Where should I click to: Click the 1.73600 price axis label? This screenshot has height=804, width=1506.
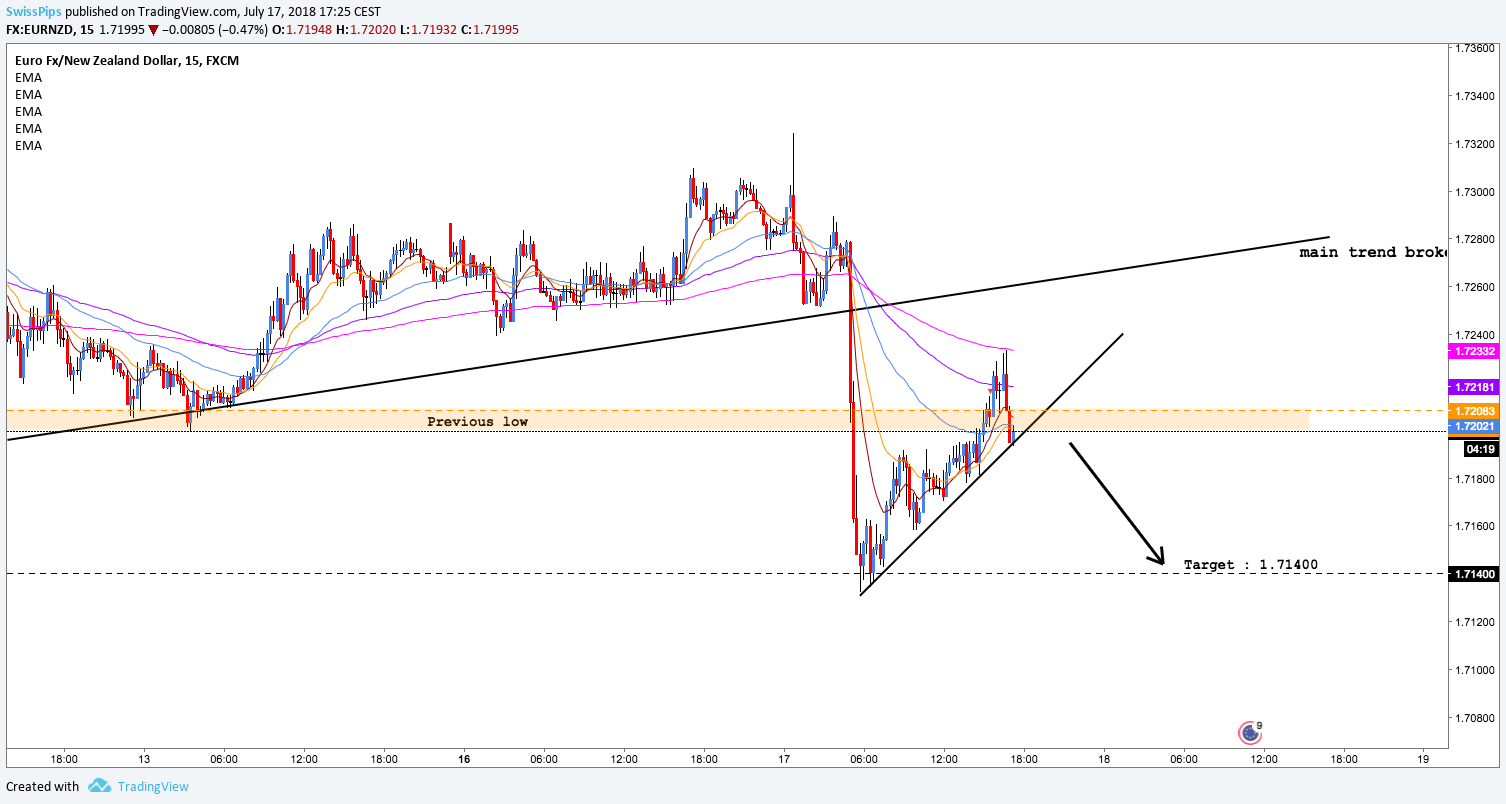[1475, 48]
